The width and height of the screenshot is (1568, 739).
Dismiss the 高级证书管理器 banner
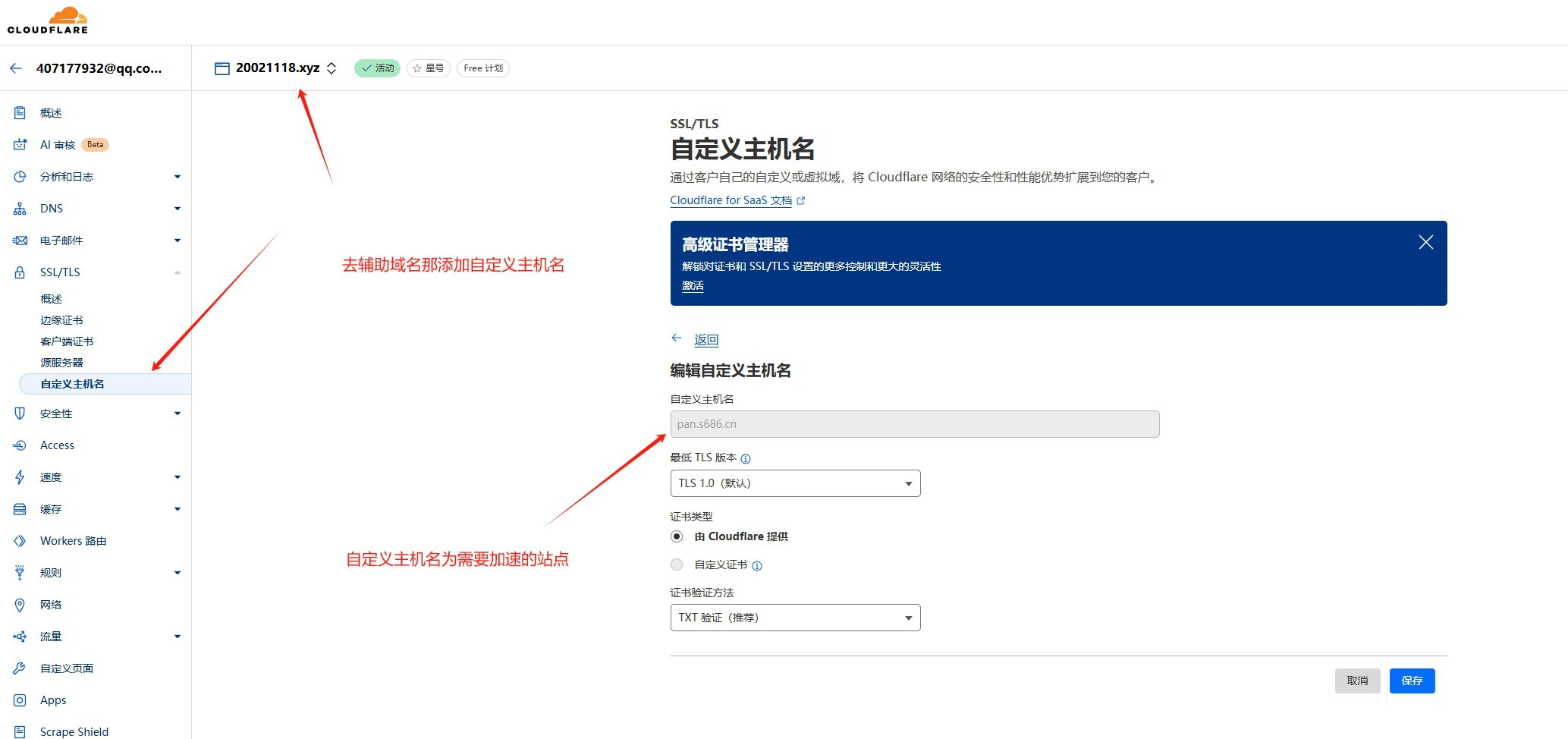tap(1425, 241)
